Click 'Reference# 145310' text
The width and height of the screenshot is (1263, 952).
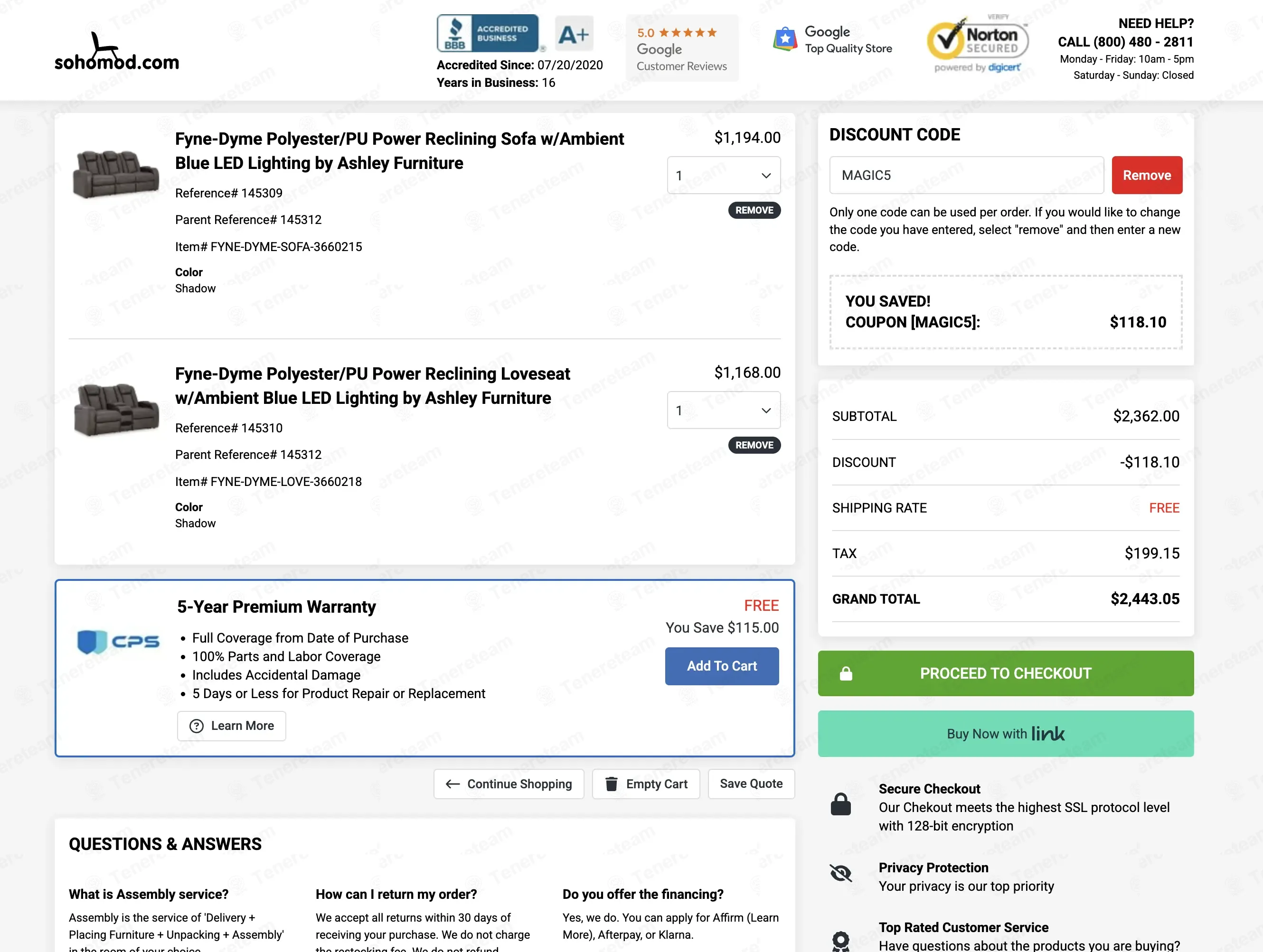click(228, 428)
